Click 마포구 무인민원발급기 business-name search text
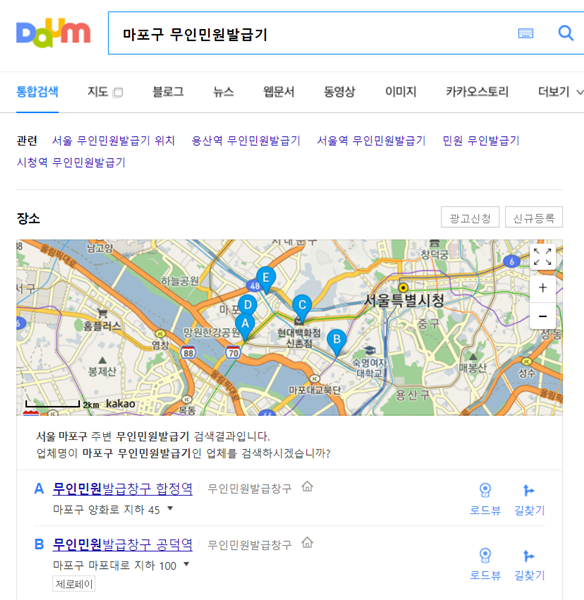The width and height of the screenshot is (584, 600). [x=137, y=453]
